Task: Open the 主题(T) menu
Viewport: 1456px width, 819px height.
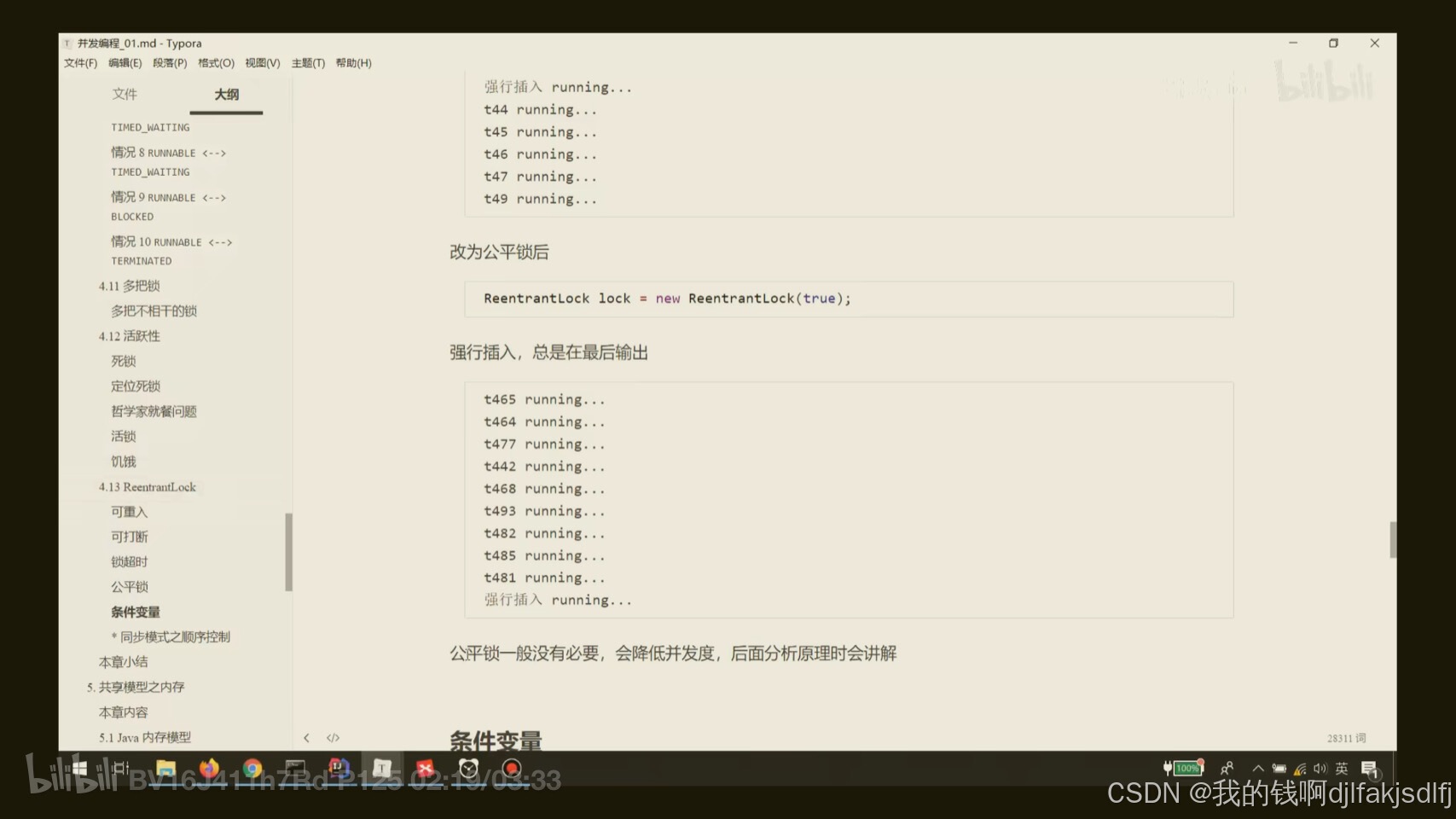Action: (x=308, y=63)
